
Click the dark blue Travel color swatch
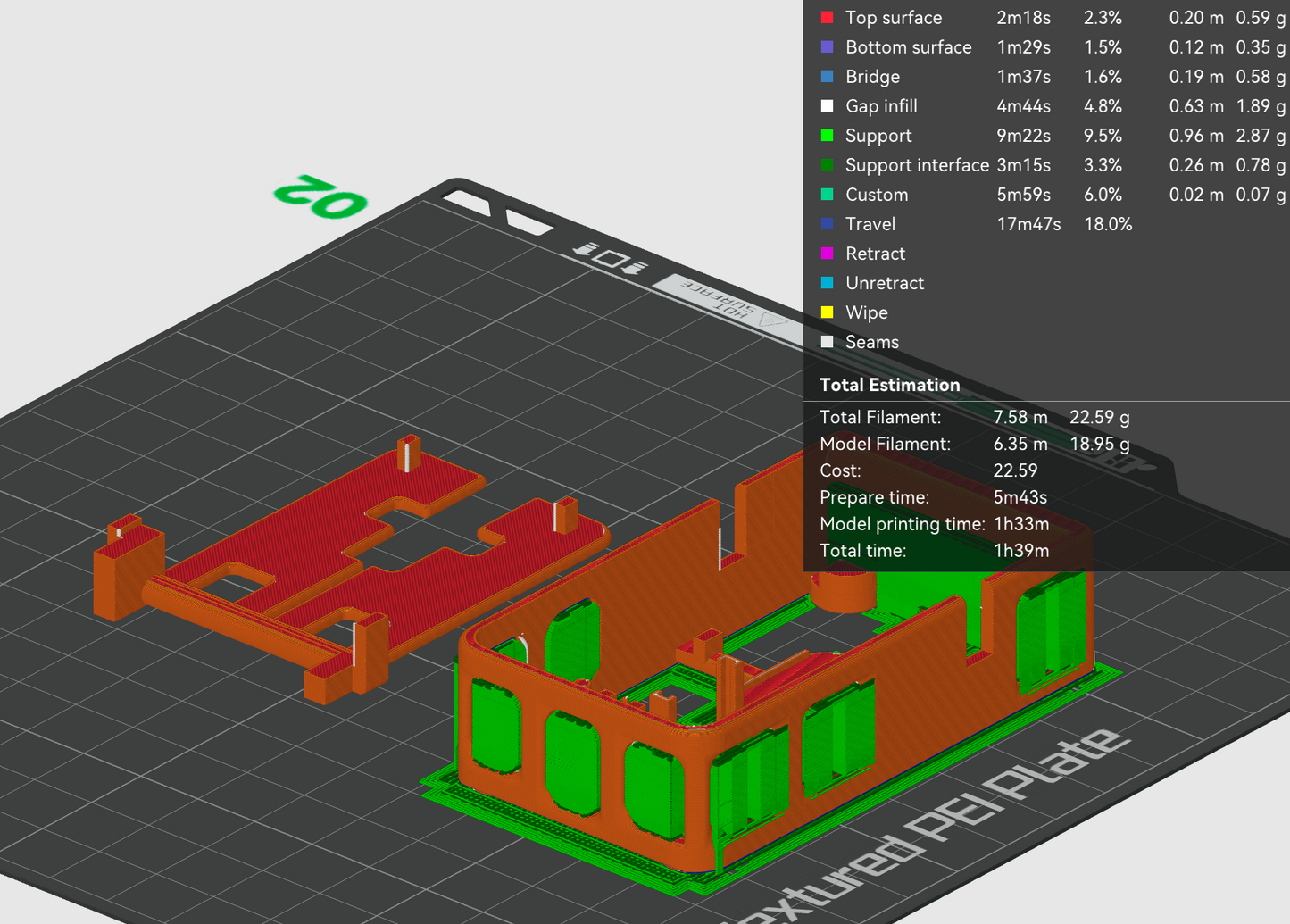point(827,223)
